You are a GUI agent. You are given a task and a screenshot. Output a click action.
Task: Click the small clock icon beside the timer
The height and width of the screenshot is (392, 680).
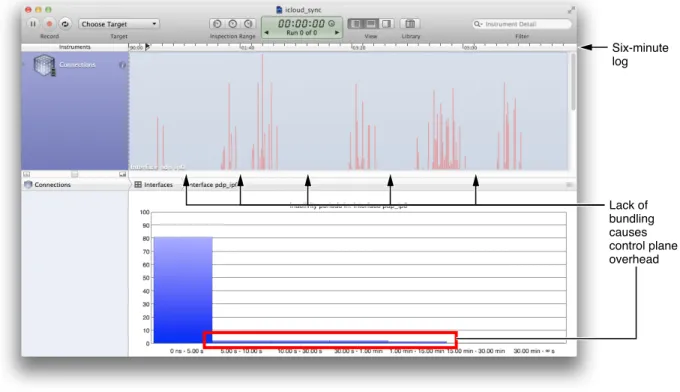click(332, 23)
